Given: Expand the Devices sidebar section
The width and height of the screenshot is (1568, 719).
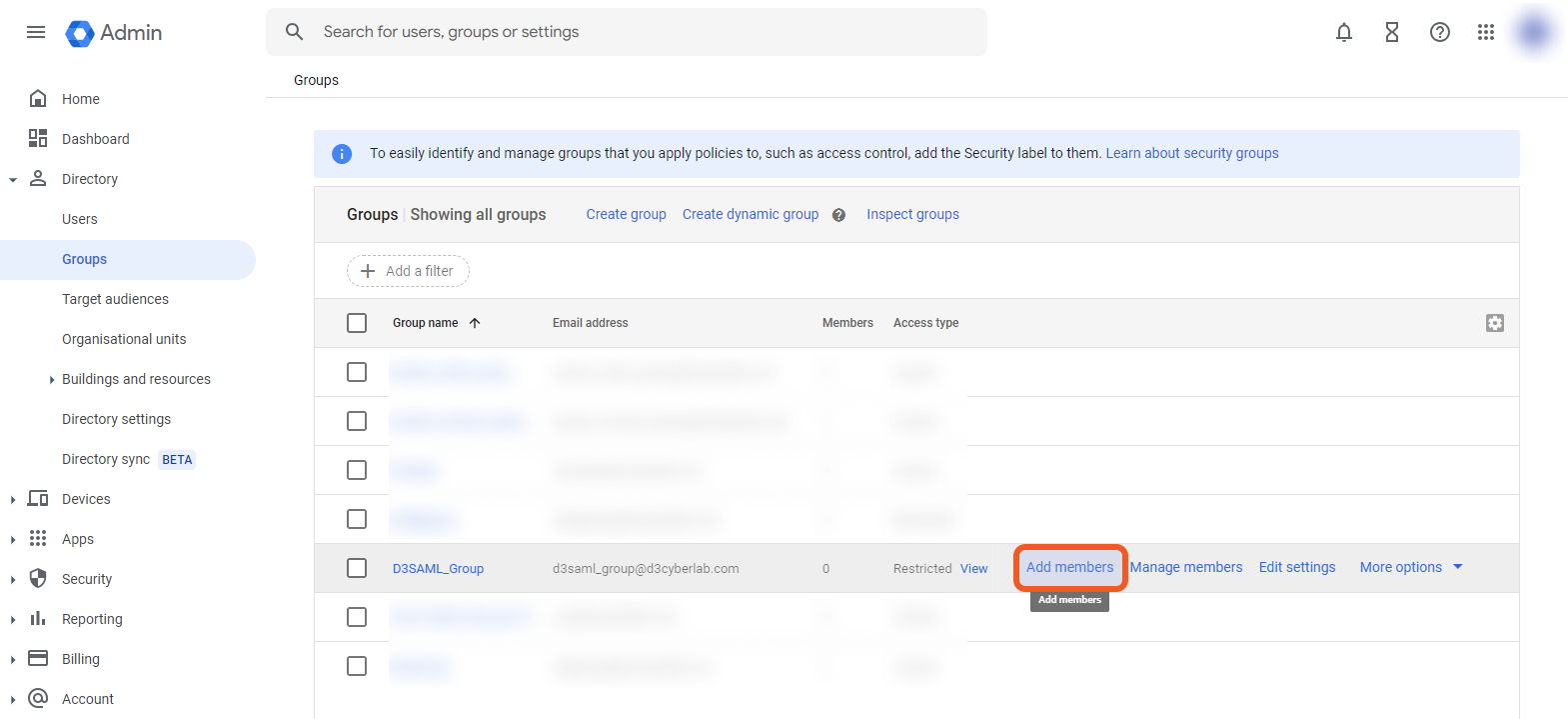Looking at the screenshot, I should click(x=12, y=499).
